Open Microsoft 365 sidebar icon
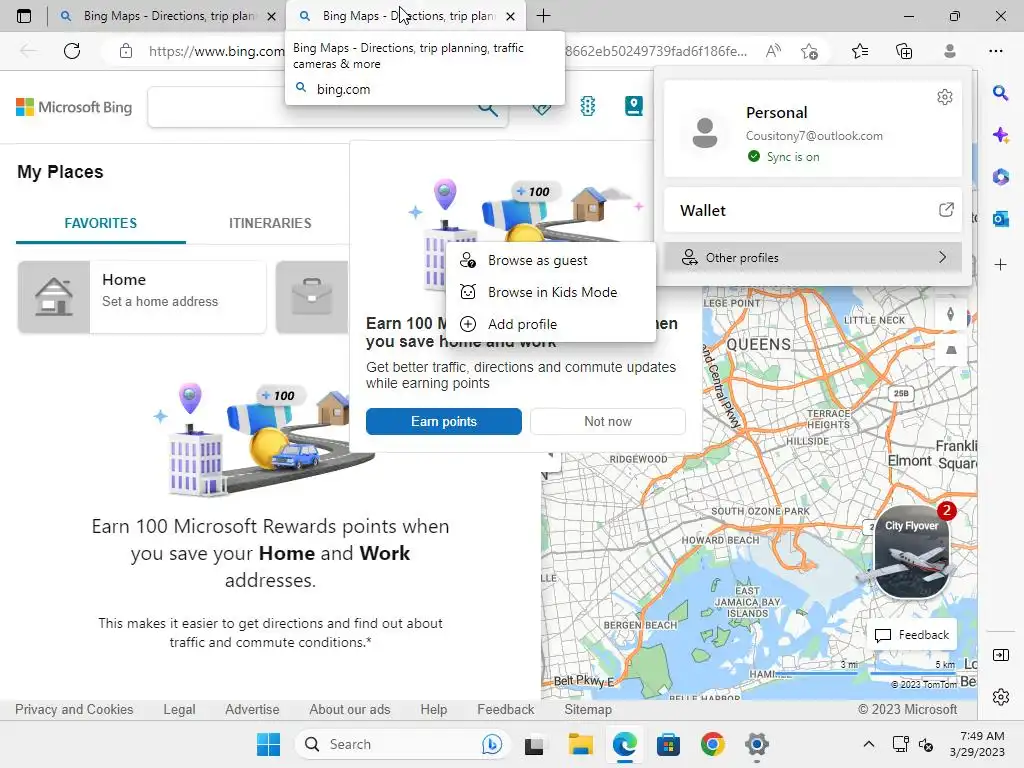The width and height of the screenshot is (1024, 768). point(1000,177)
